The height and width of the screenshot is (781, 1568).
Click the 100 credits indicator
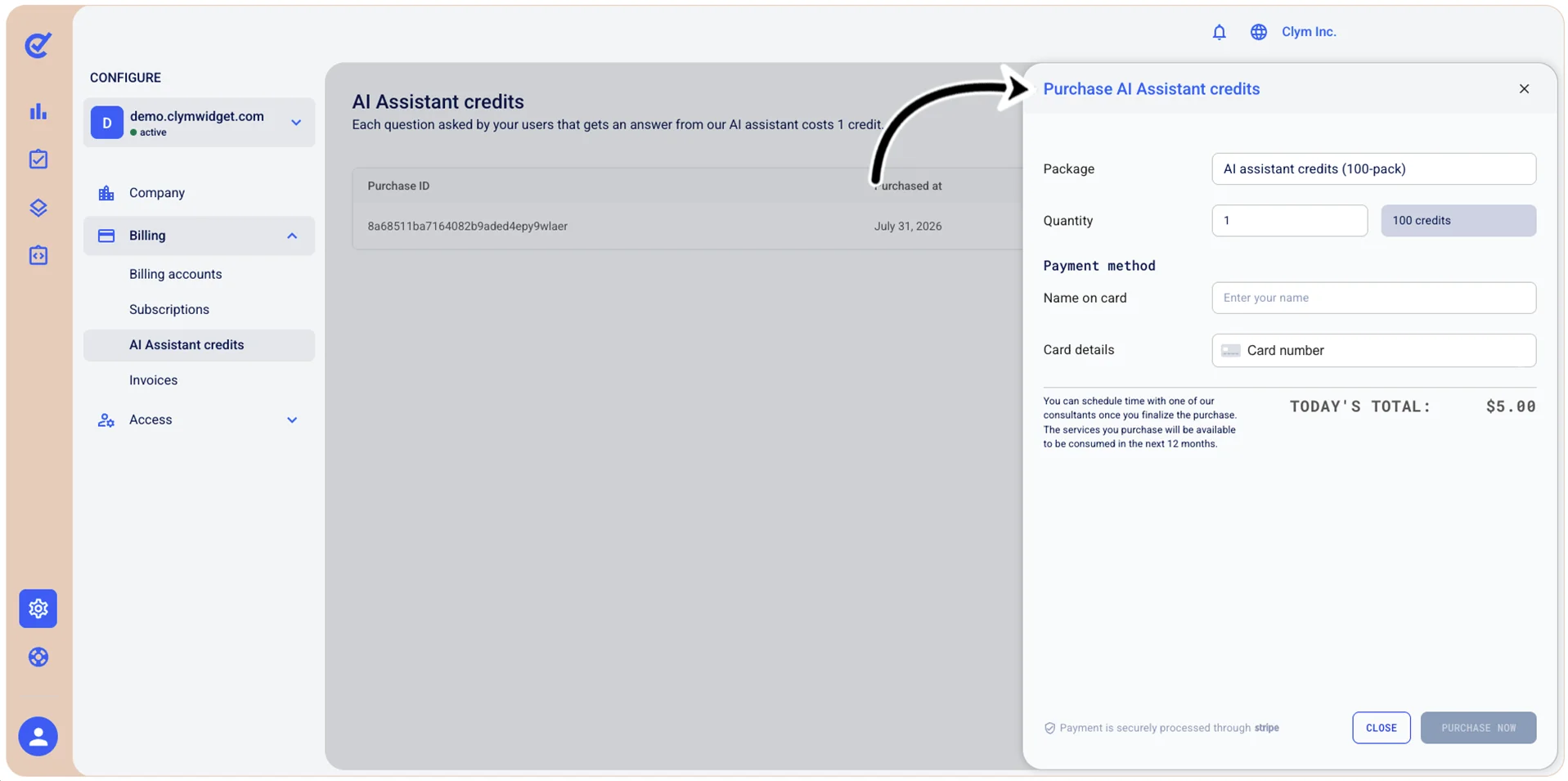[1458, 221]
